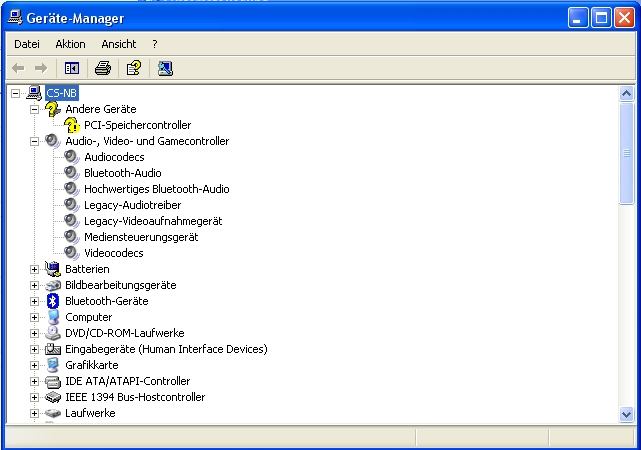Click the Grafikkarte monitor icon

pyautogui.click(x=53, y=365)
